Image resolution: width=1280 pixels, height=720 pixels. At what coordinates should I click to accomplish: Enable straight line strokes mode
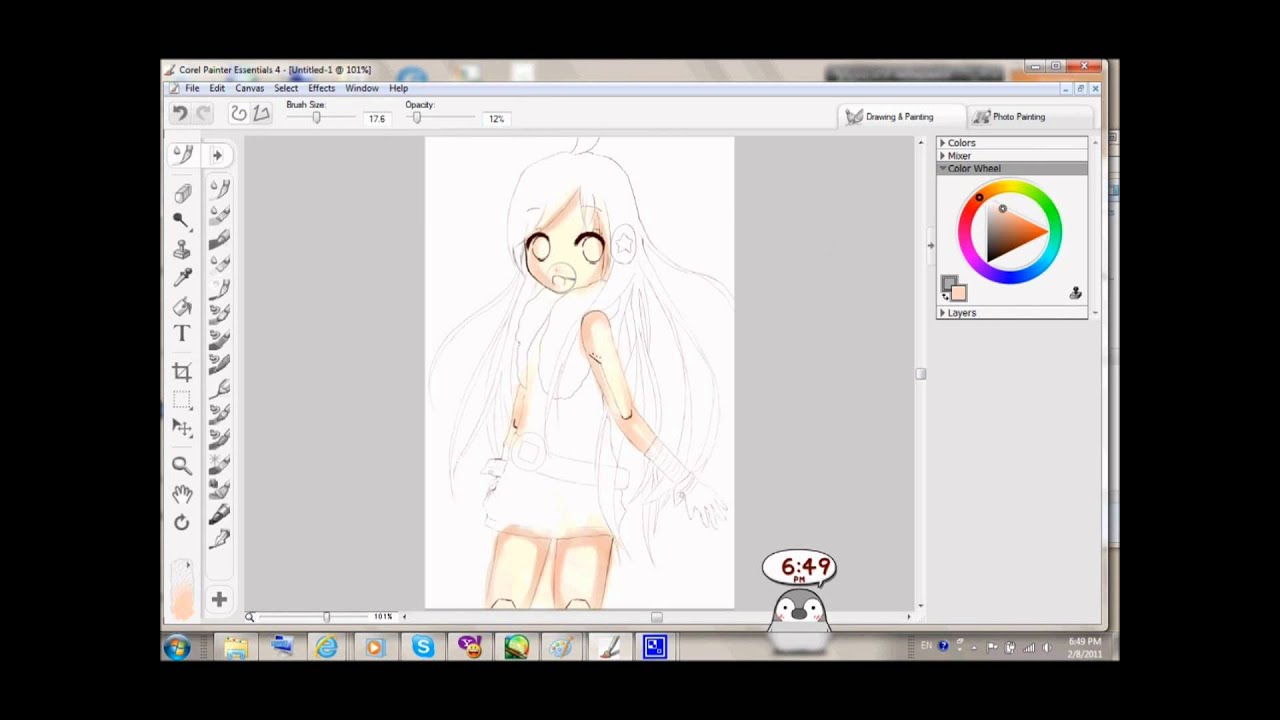pos(262,114)
